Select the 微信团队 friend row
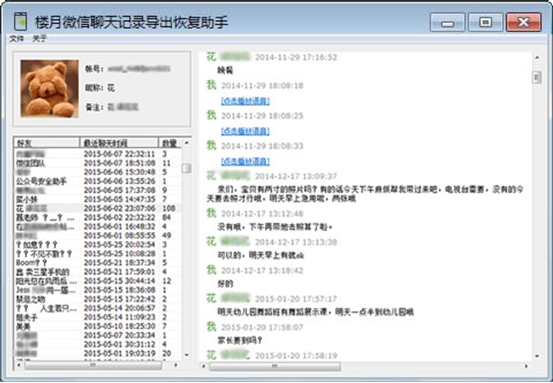553x383 pixels. coord(98,163)
